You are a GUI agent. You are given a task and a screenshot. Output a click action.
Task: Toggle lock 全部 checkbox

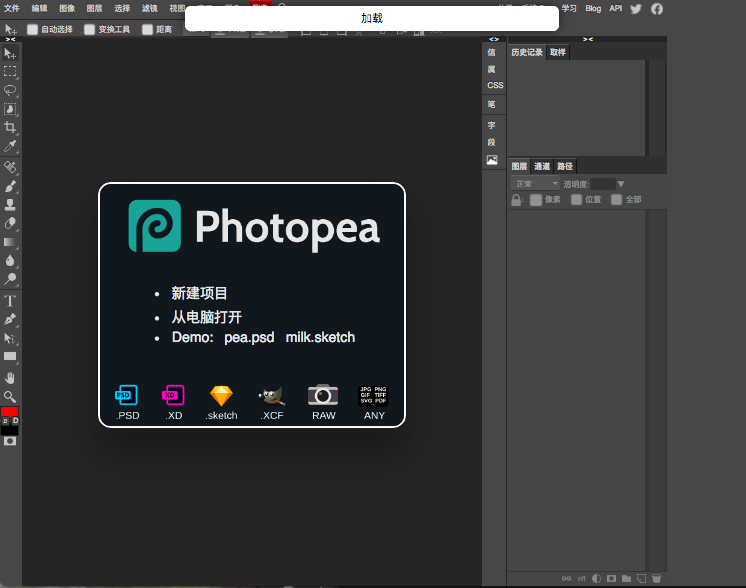click(617, 199)
